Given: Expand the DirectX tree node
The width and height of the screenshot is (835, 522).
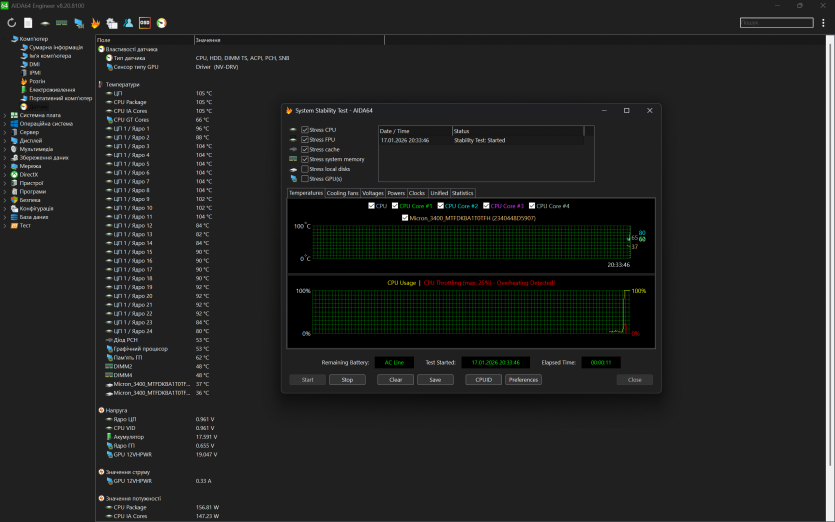Looking at the screenshot, I should [x=4, y=174].
